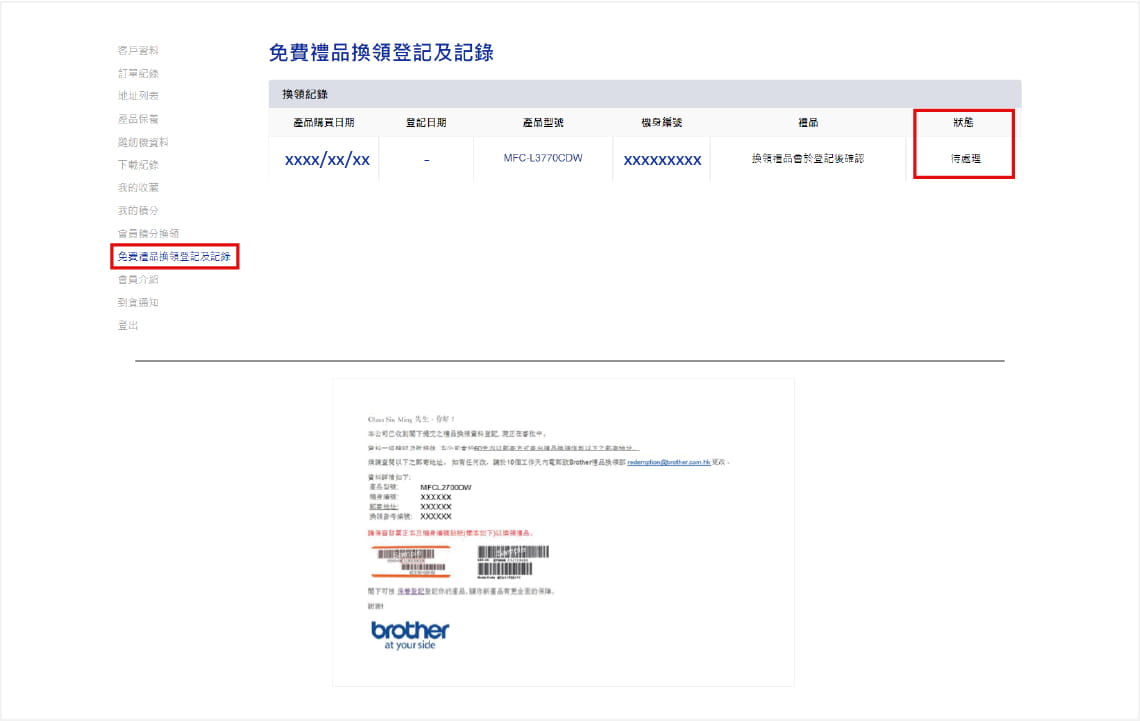This screenshot has width=1140, height=721.
Task: Open 產品保養 section
Action: pyautogui.click(x=138, y=119)
